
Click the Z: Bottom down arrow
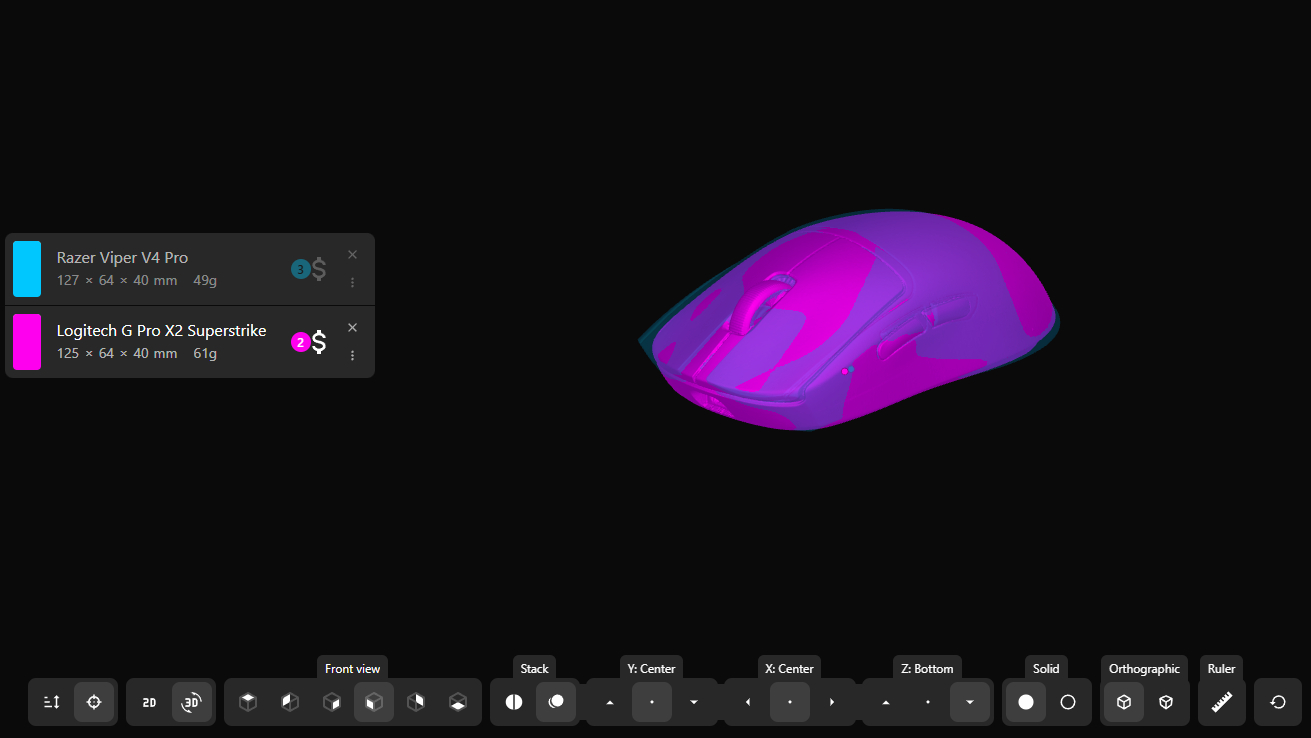tap(969, 702)
